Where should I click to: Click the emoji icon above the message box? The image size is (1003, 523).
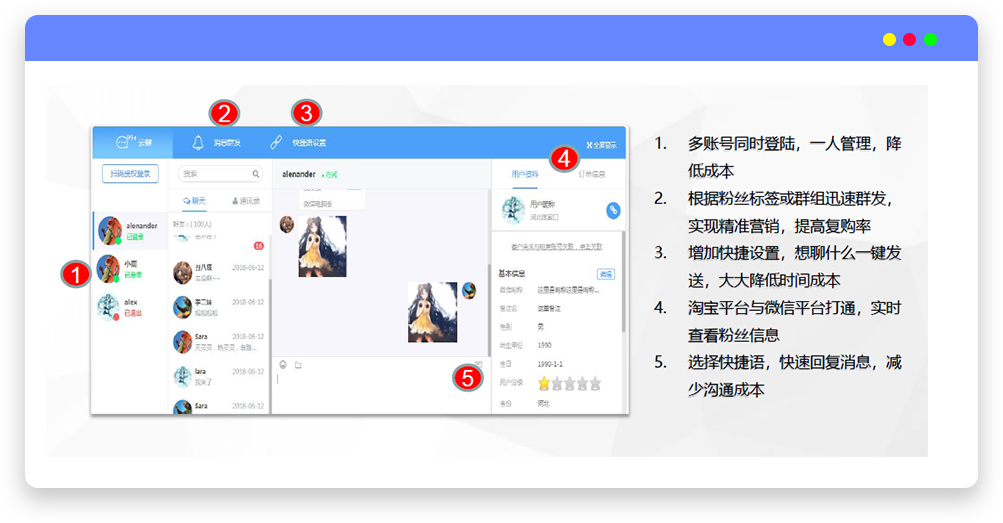(283, 365)
